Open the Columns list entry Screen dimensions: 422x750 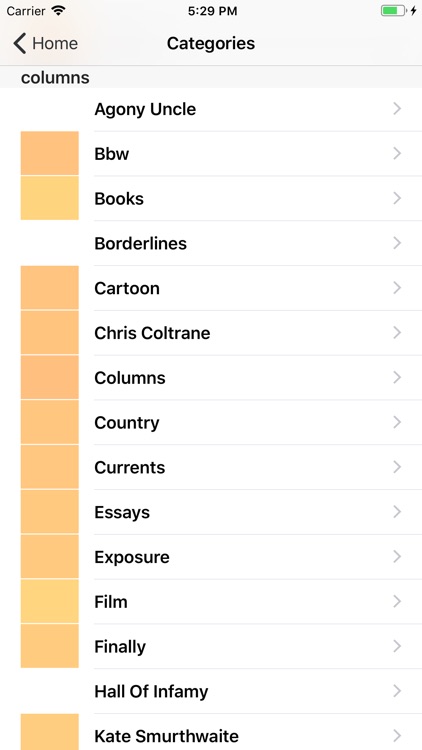coord(211,378)
